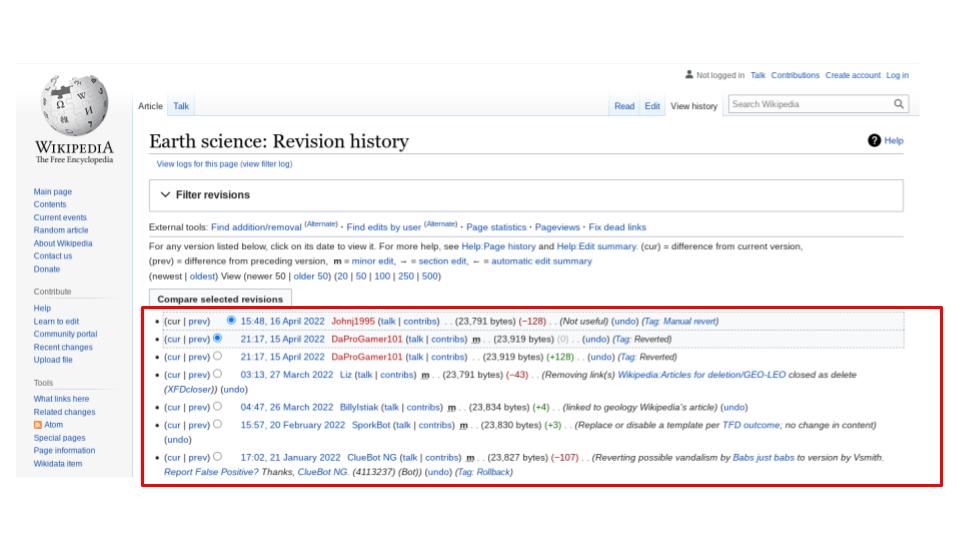This screenshot has height=540, width=960.
Task: Open Random article in sidebar
Action: pyautogui.click(x=61, y=230)
